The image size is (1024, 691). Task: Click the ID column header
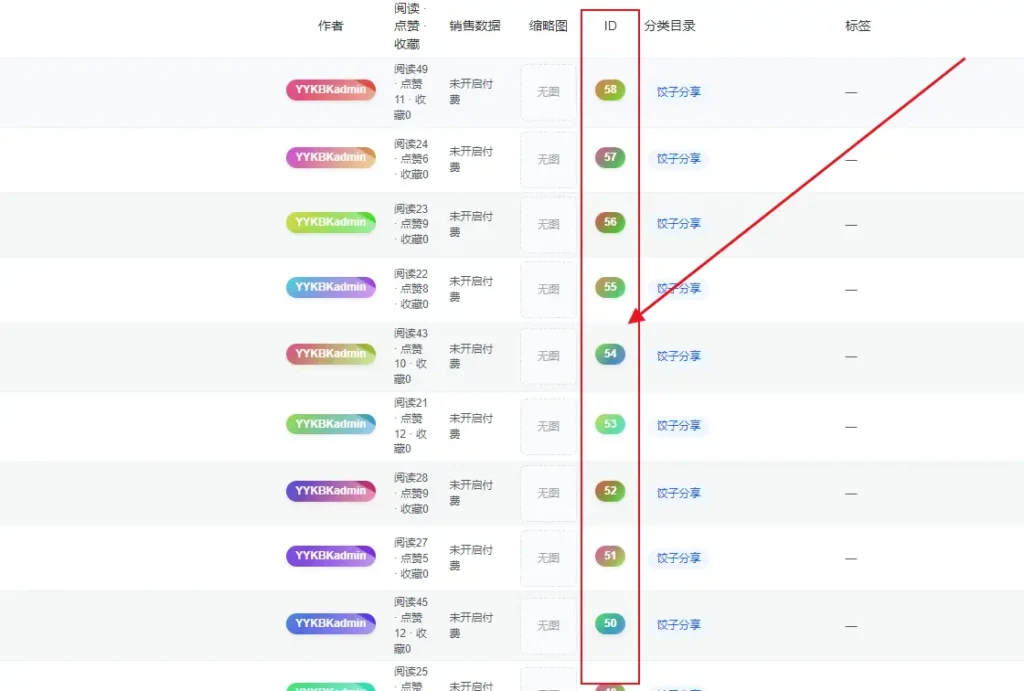tap(608, 27)
